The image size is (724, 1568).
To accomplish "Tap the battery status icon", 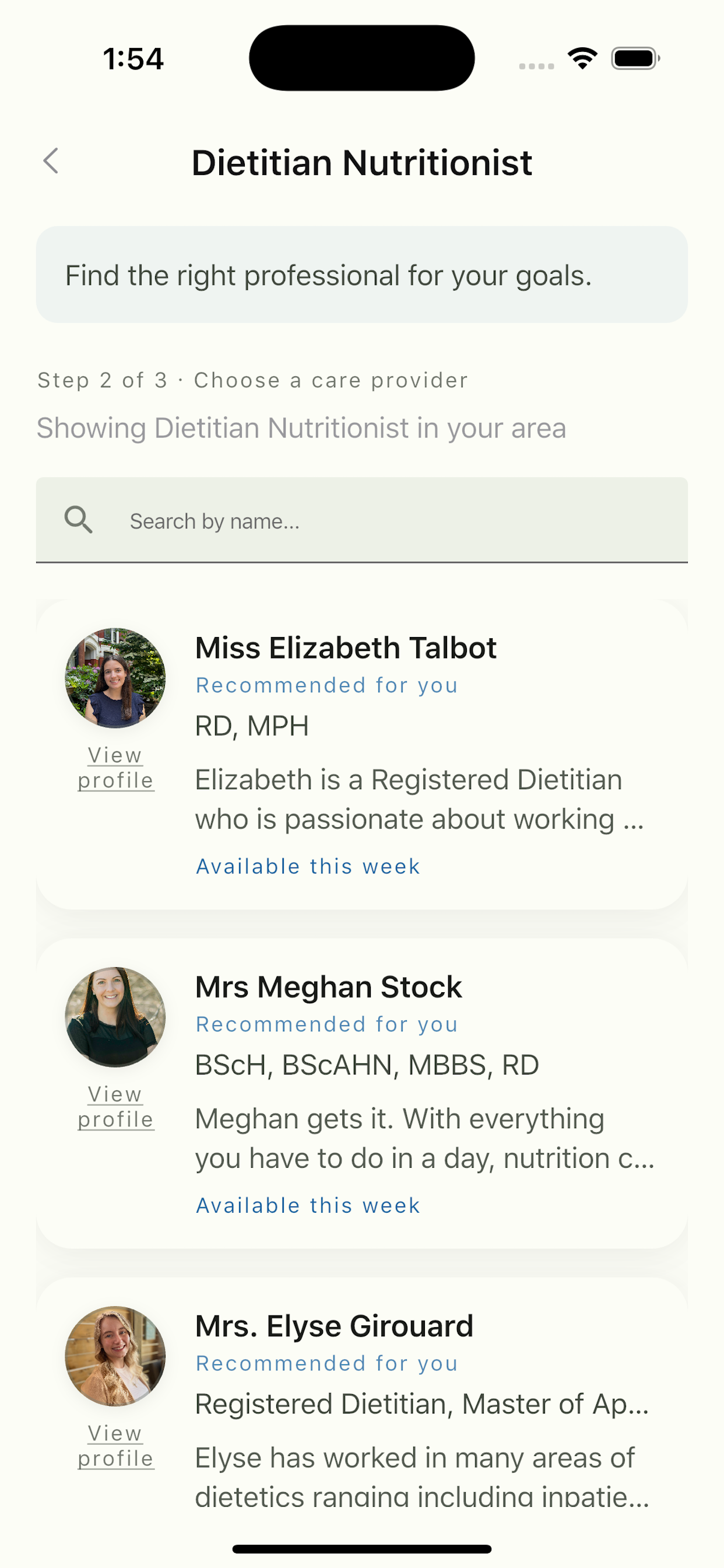I will pos(635,58).
